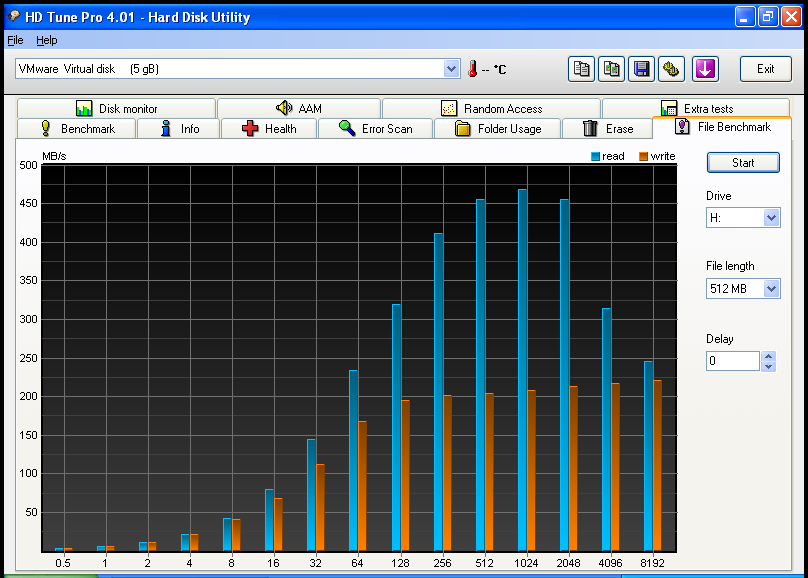The width and height of the screenshot is (808, 578).
Task: Open the Random Access tab
Action: click(x=492, y=109)
